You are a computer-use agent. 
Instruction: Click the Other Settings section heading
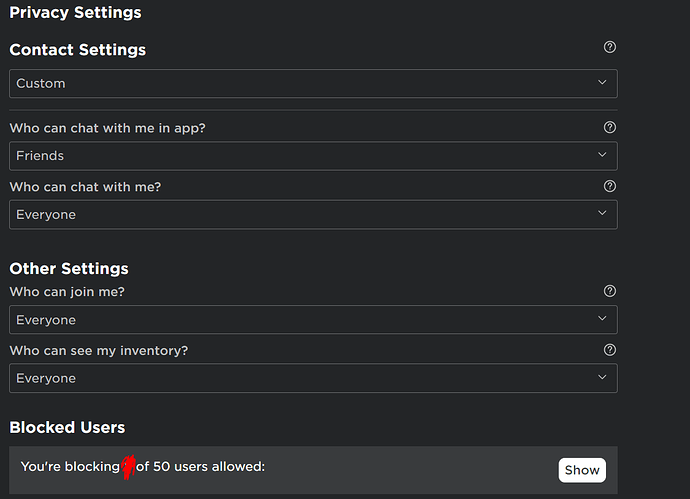pos(69,268)
